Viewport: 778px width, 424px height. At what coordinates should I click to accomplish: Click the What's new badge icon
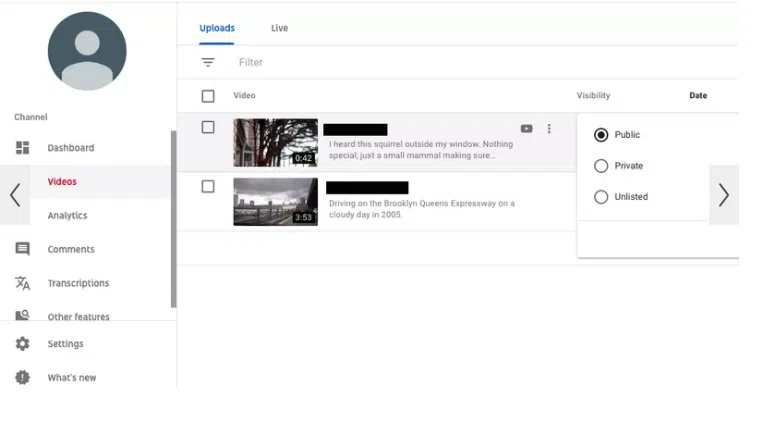pos(22,377)
